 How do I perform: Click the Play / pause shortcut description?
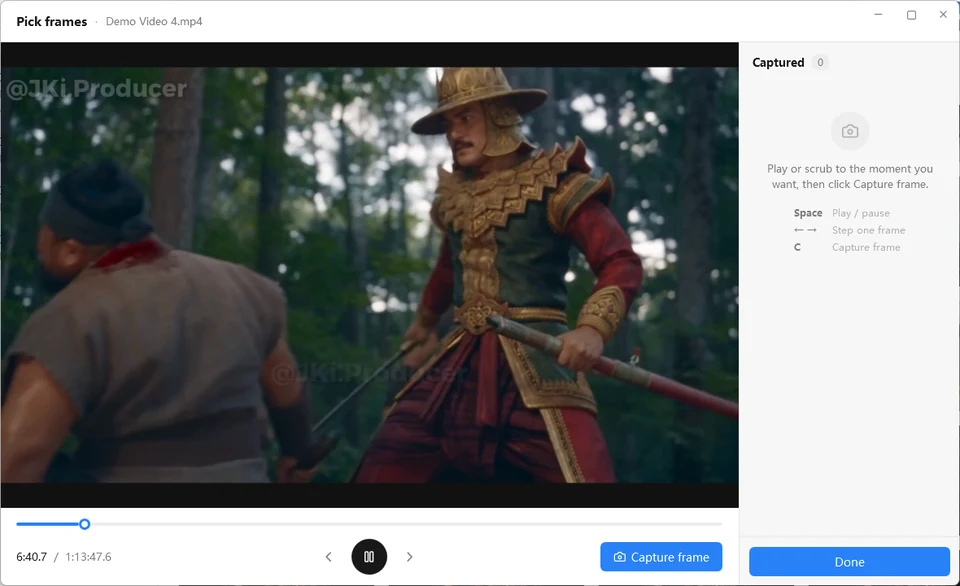(x=861, y=213)
